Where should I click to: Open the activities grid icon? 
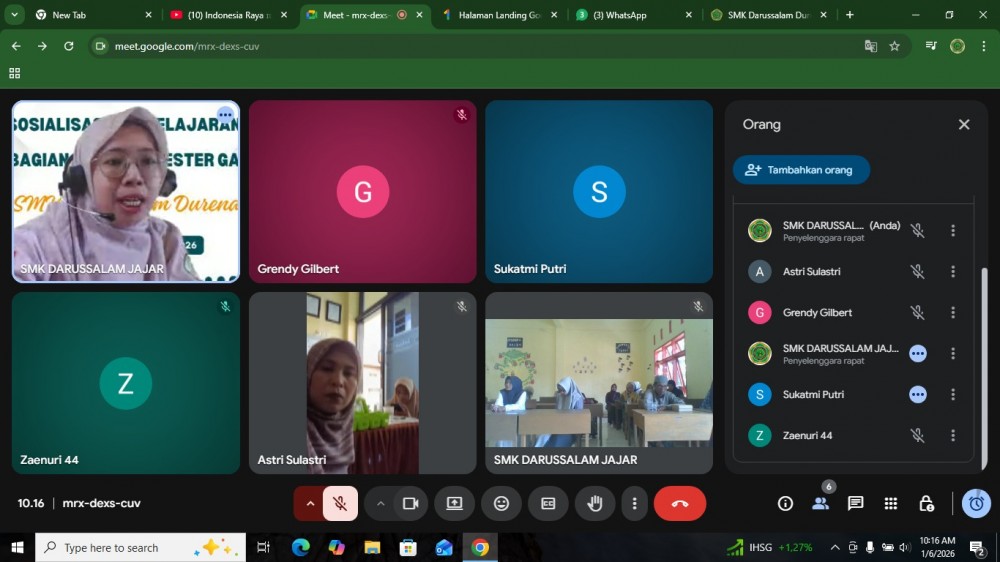pyautogui.click(x=891, y=504)
